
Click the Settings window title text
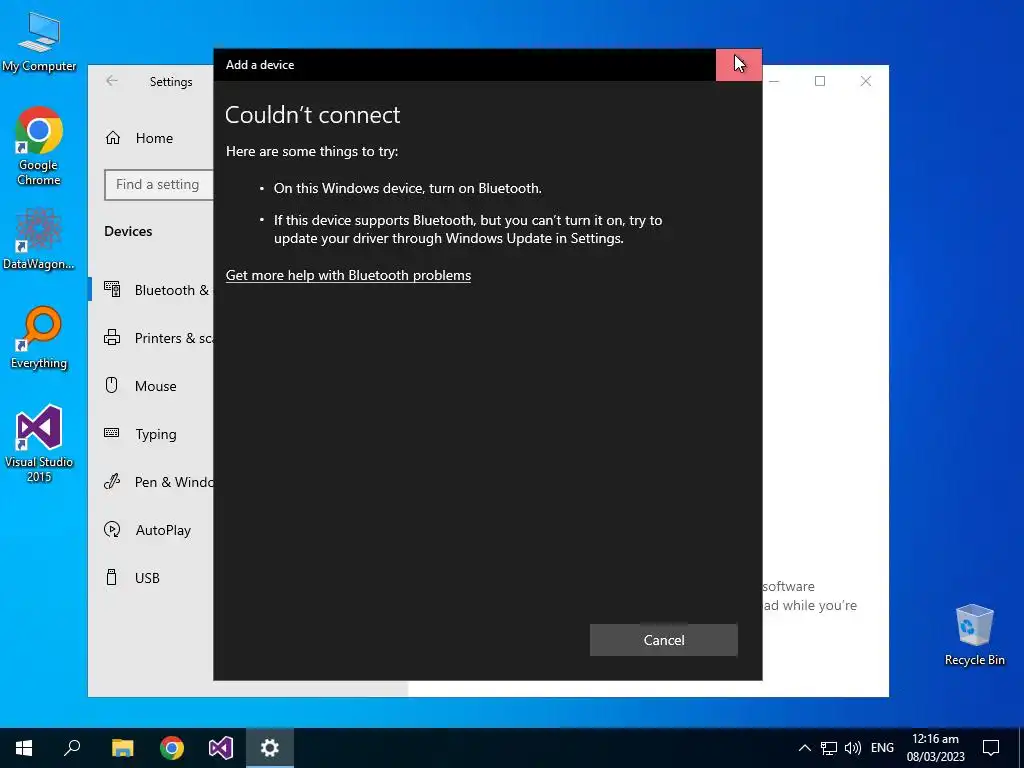pyautogui.click(x=171, y=82)
